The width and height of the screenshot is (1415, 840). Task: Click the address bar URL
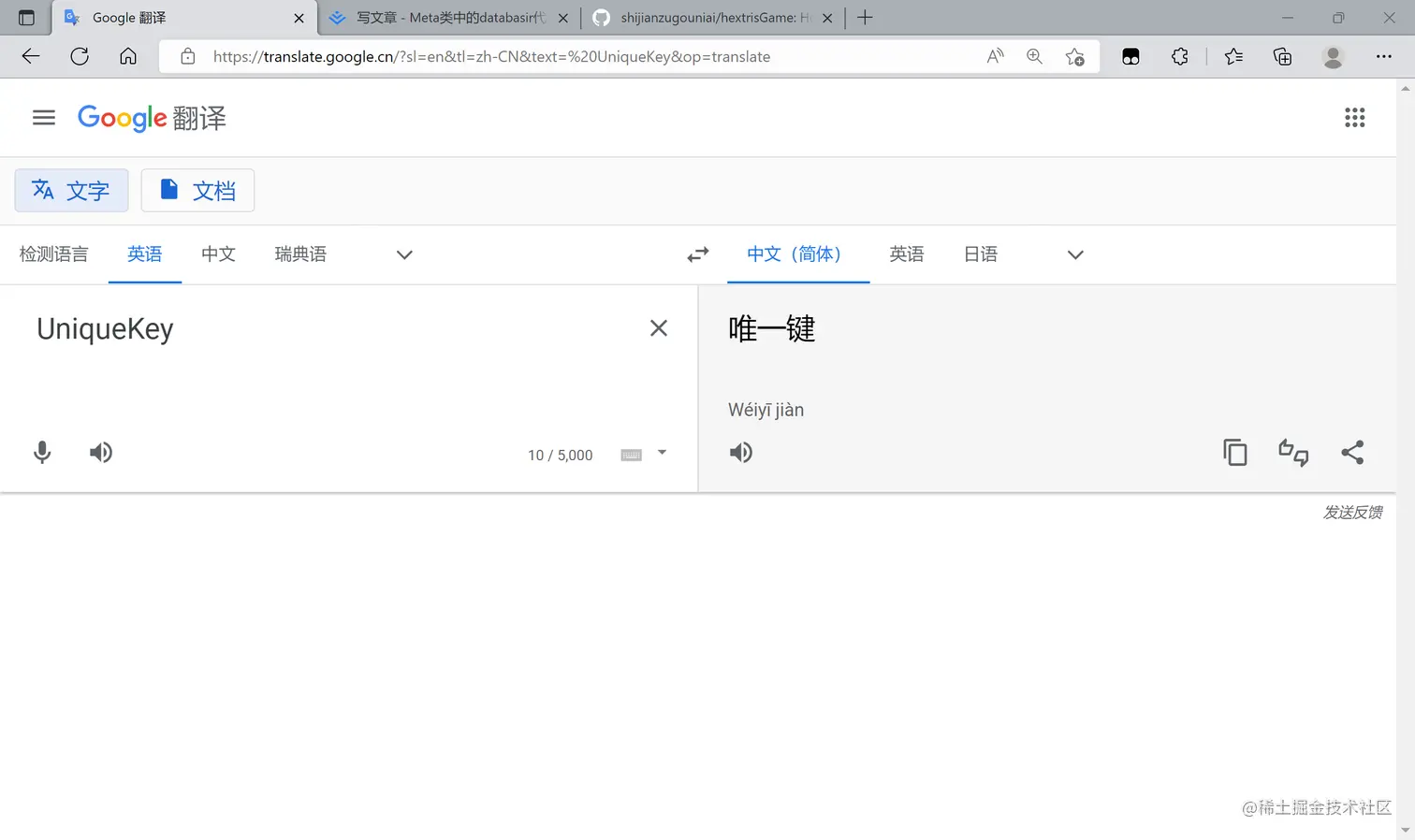pos(491,57)
